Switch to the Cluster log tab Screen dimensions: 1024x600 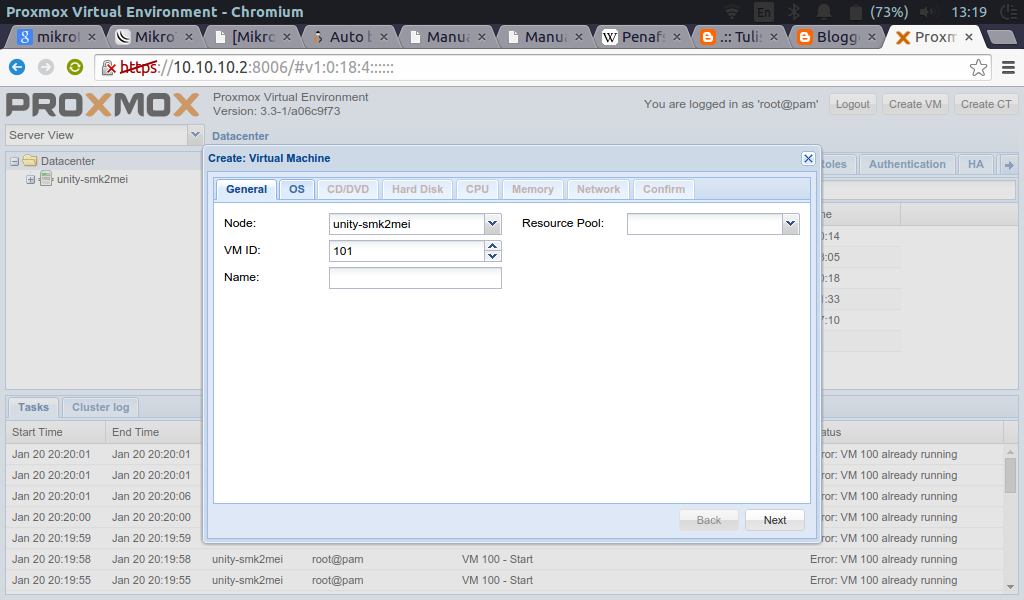tap(101, 407)
